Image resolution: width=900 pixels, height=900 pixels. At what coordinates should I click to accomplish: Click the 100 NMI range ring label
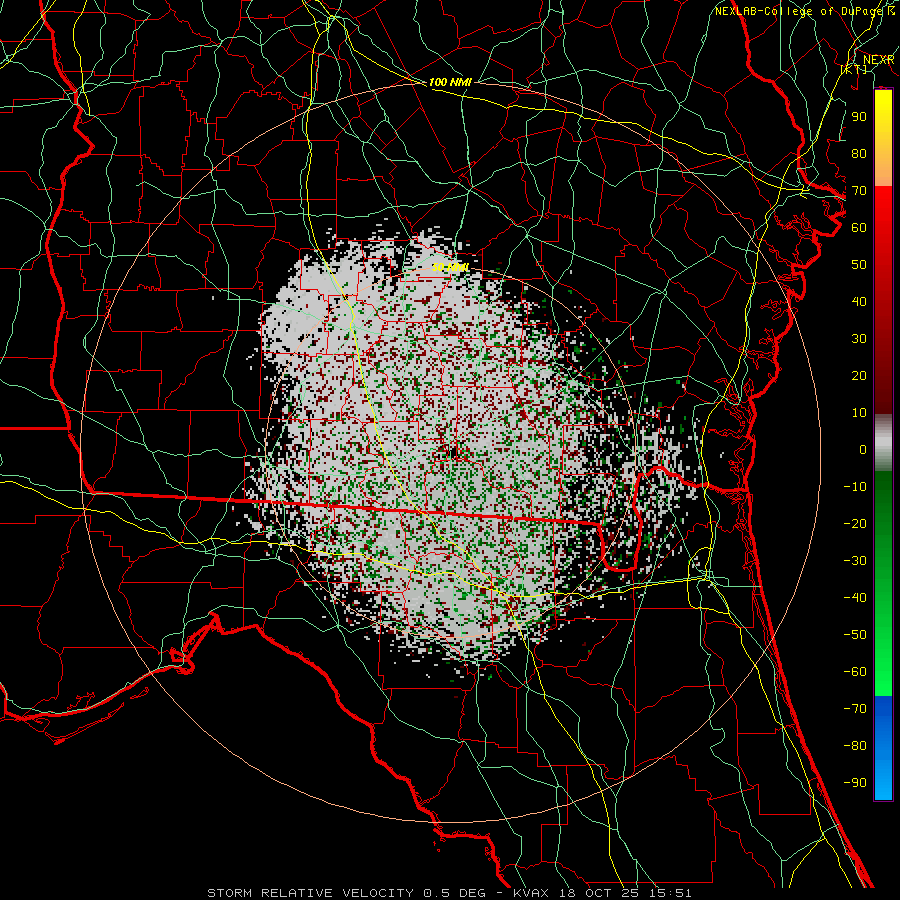pyautogui.click(x=449, y=82)
